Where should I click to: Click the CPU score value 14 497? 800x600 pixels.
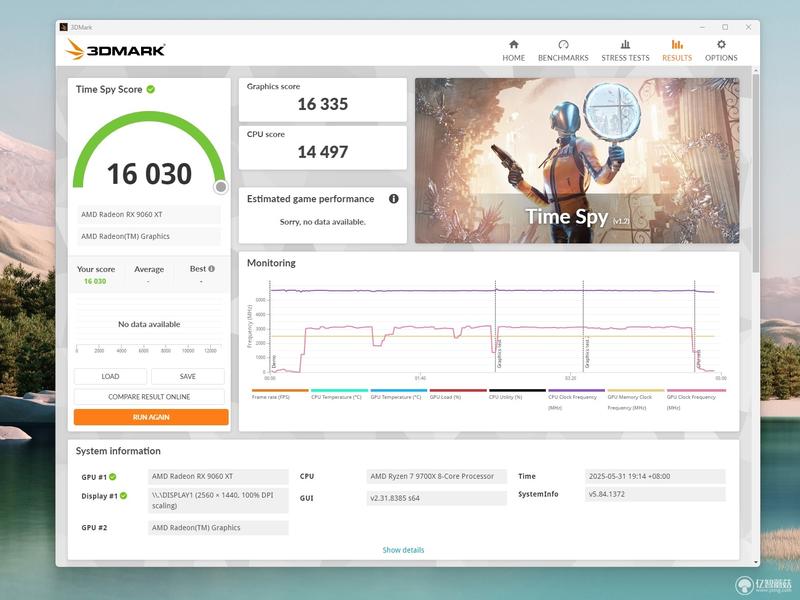pyautogui.click(x=322, y=152)
